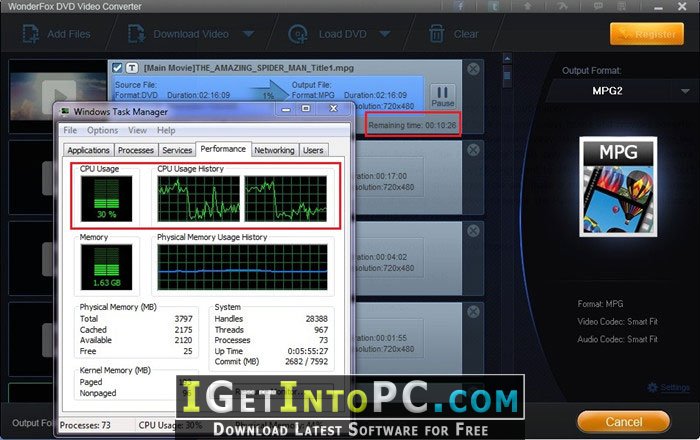
Task: Switch to the Users tab
Action: [x=313, y=150]
